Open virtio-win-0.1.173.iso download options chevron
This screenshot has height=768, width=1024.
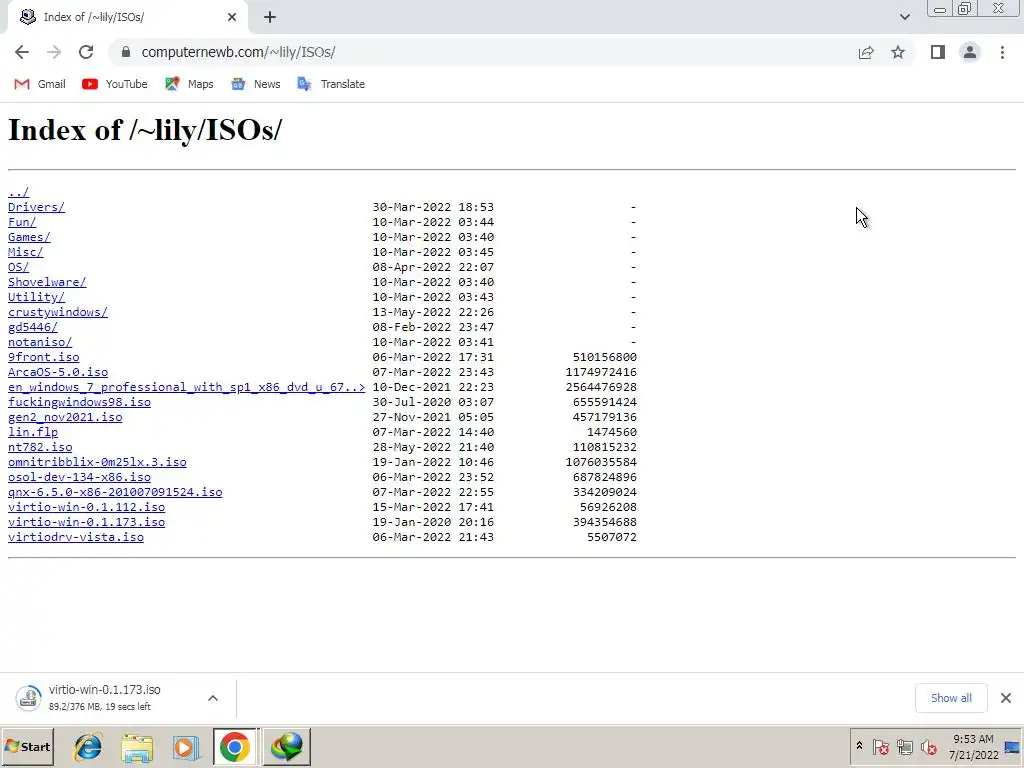213,698
